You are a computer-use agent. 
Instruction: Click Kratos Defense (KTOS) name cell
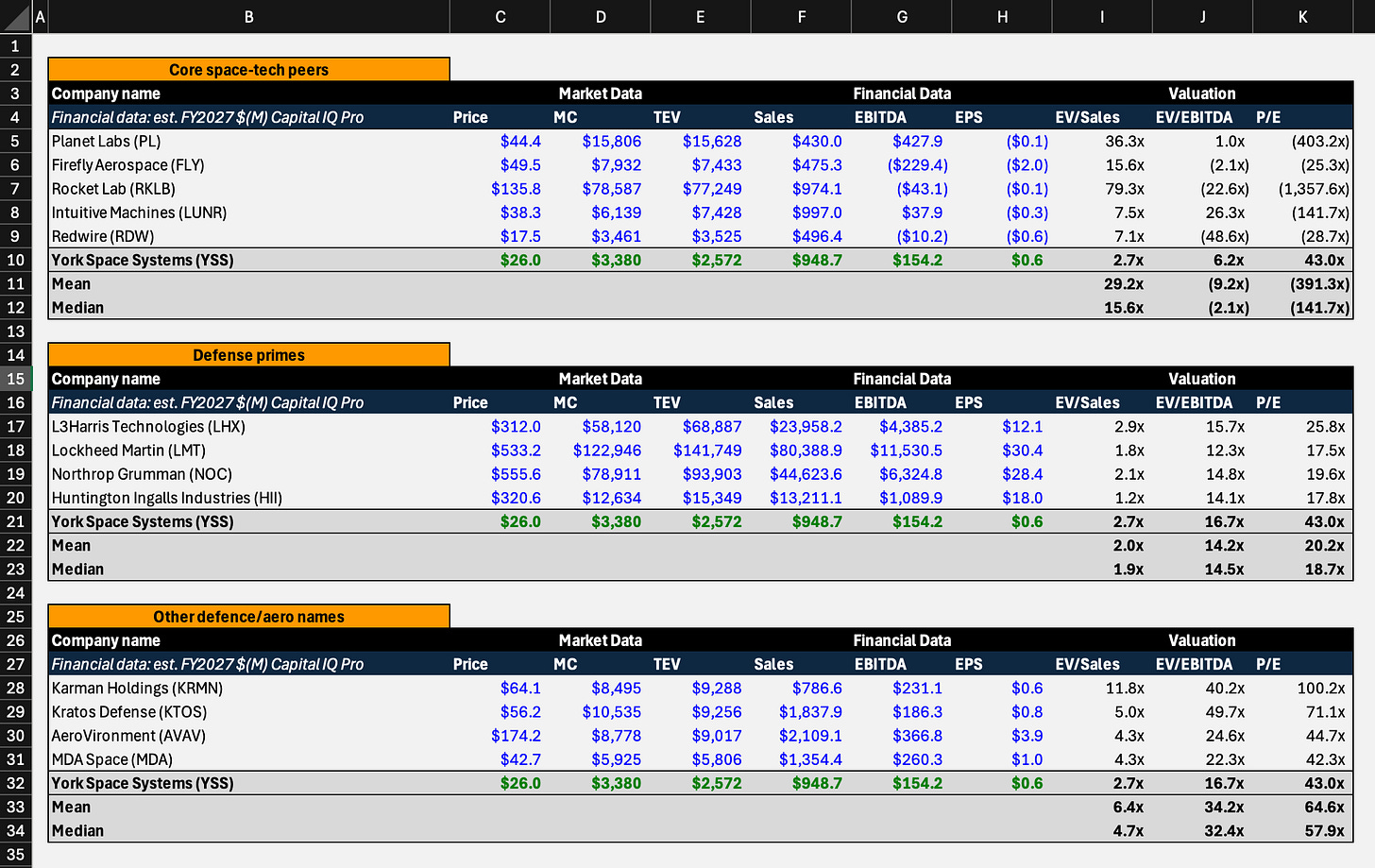(x=249, y=712)
